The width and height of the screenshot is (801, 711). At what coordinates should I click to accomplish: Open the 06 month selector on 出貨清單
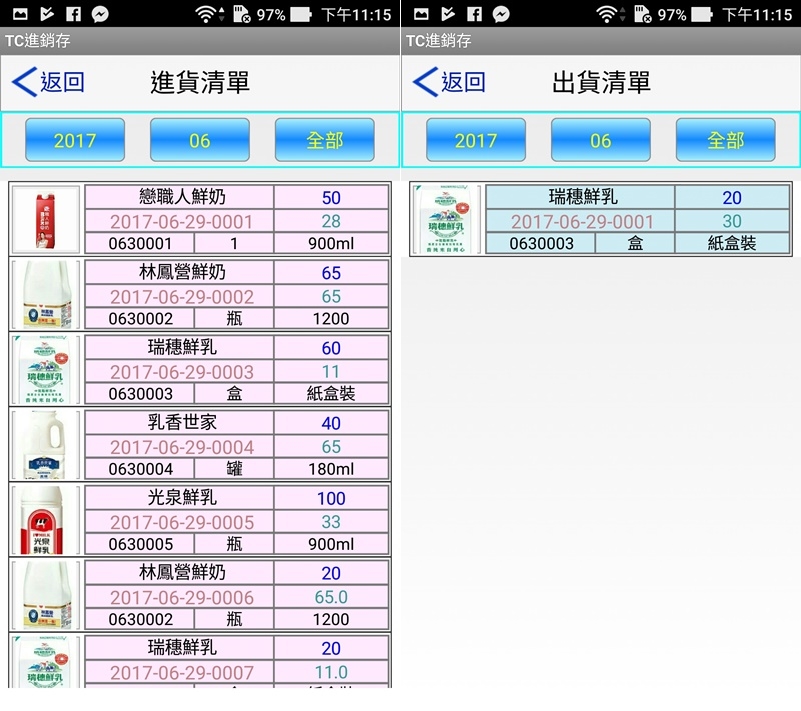(601, 140)
